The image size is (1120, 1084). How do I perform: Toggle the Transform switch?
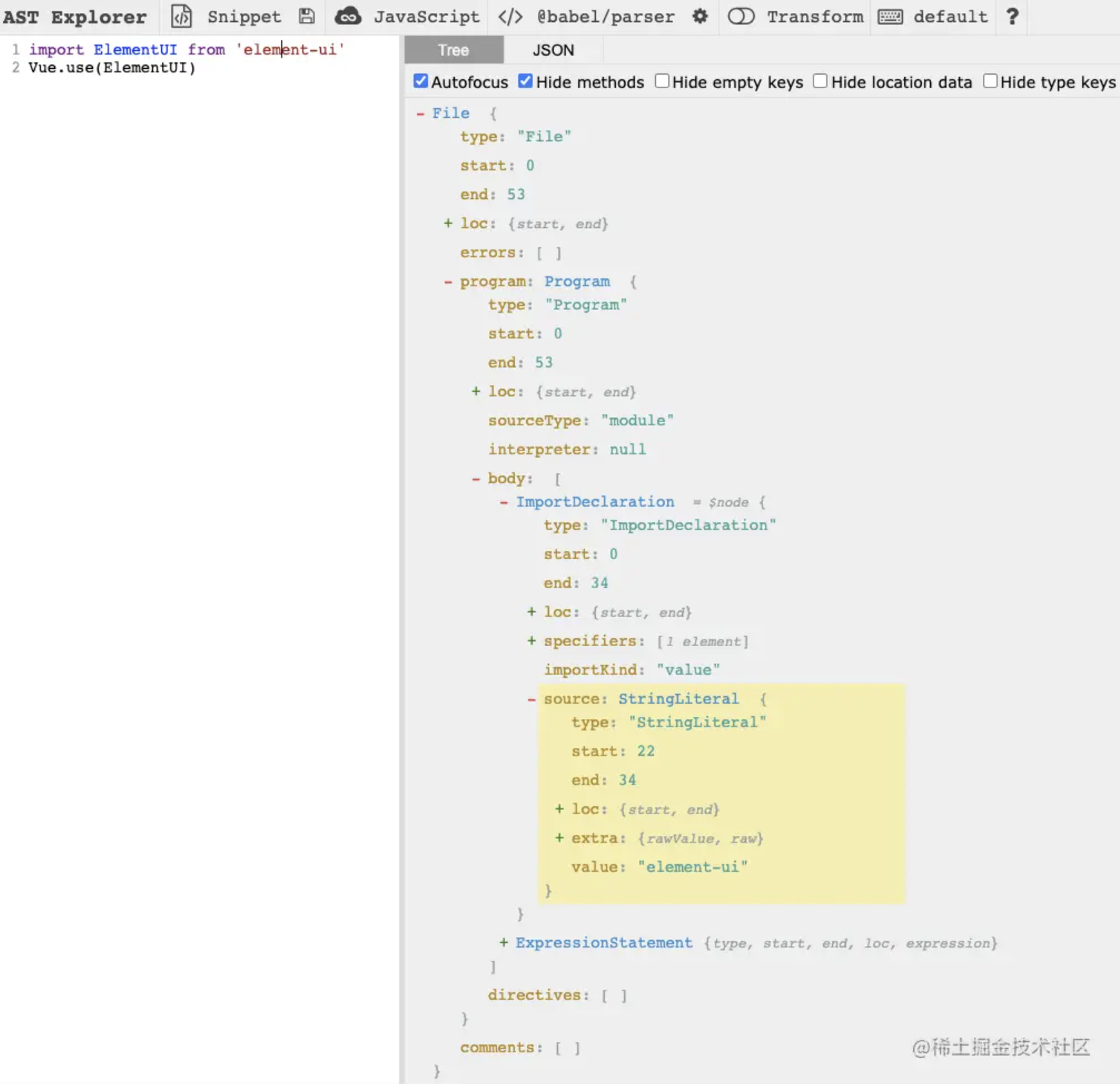[741, 17]
